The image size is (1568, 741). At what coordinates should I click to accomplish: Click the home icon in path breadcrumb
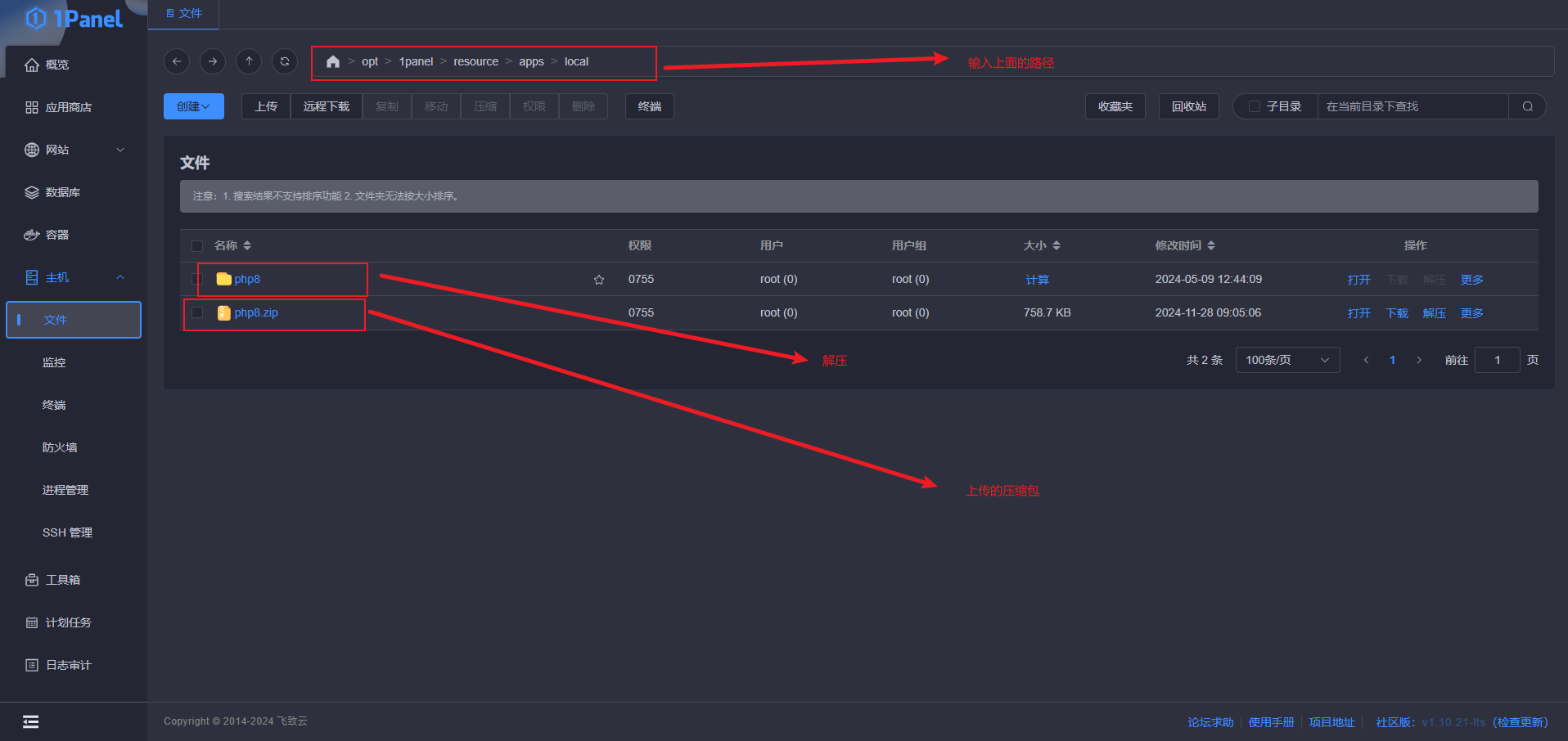333,61
